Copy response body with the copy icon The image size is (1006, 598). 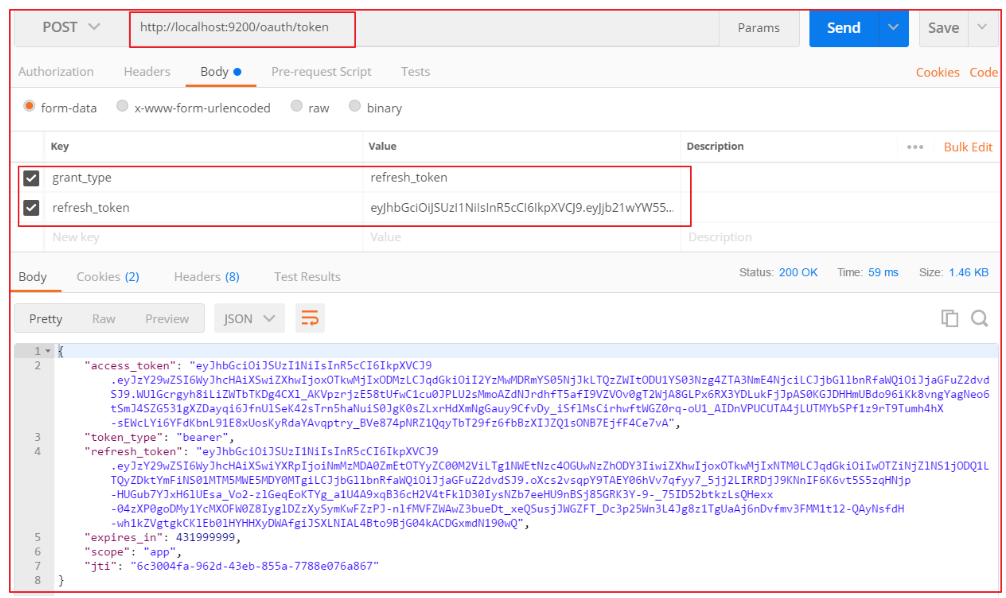tap(950, 318)
